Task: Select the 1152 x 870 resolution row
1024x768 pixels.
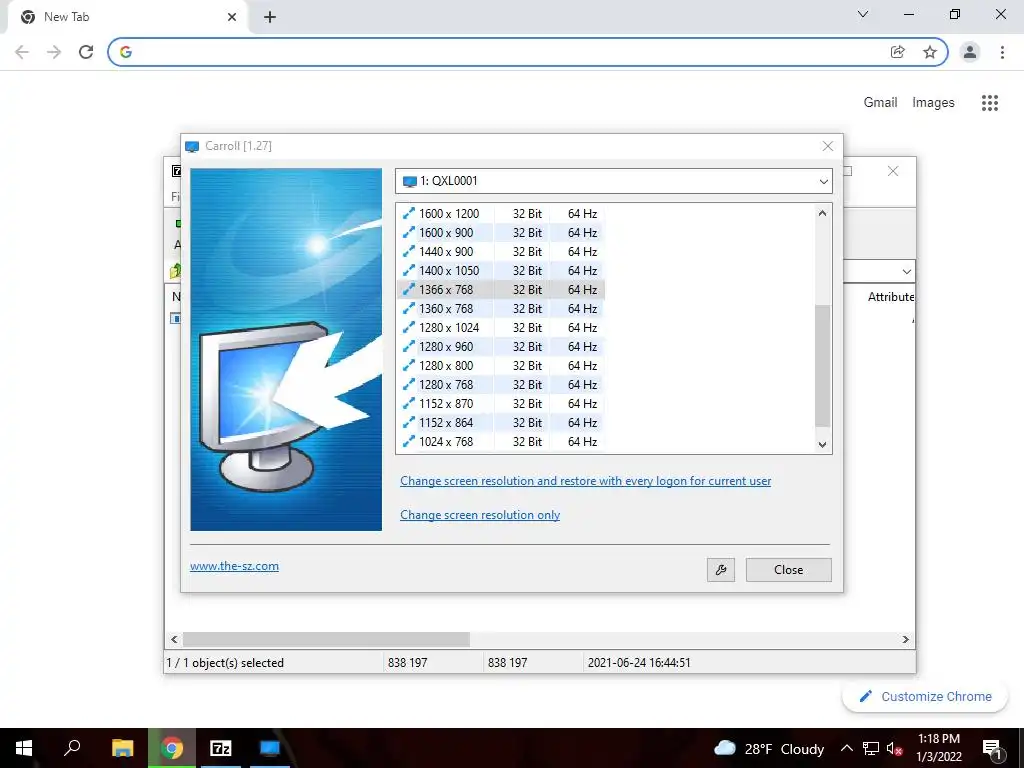Action: pyautogui.click(x=500, y=404)
